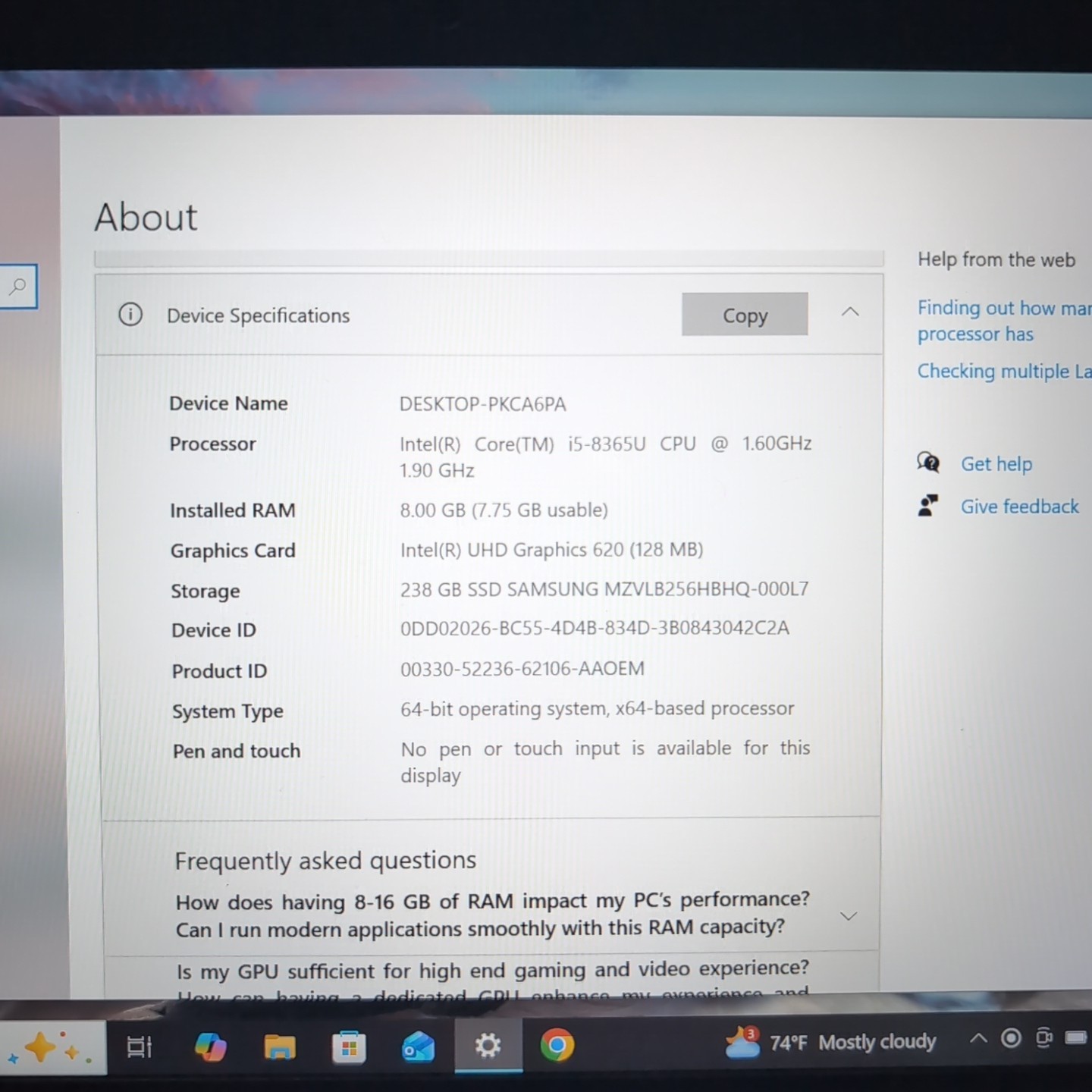Click the 'Help from the web' heading
1092x1092 pixels.
click(x=996, y=259)
